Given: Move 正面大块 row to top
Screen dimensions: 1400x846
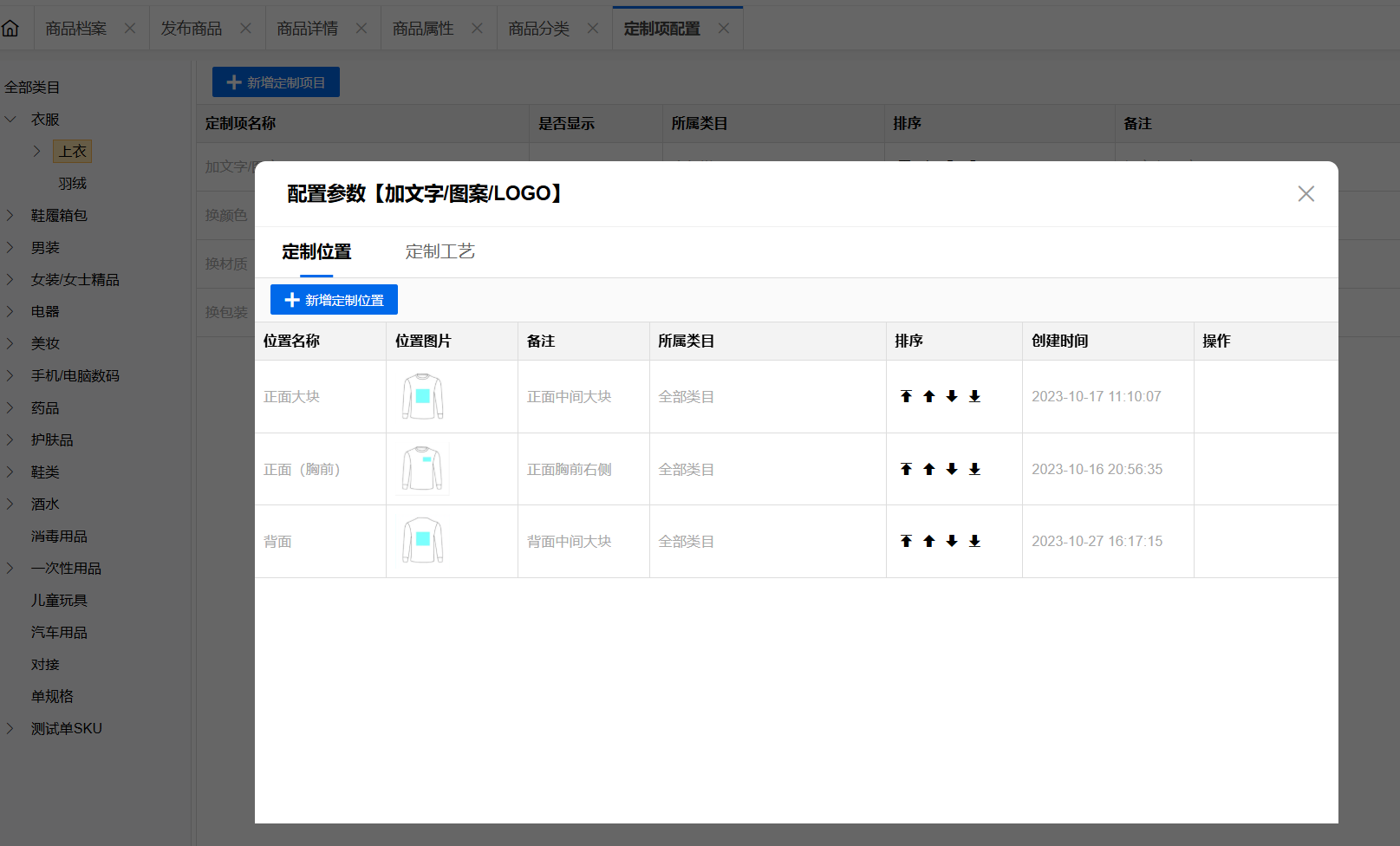Looking at the screenshot, I should 906,396.
